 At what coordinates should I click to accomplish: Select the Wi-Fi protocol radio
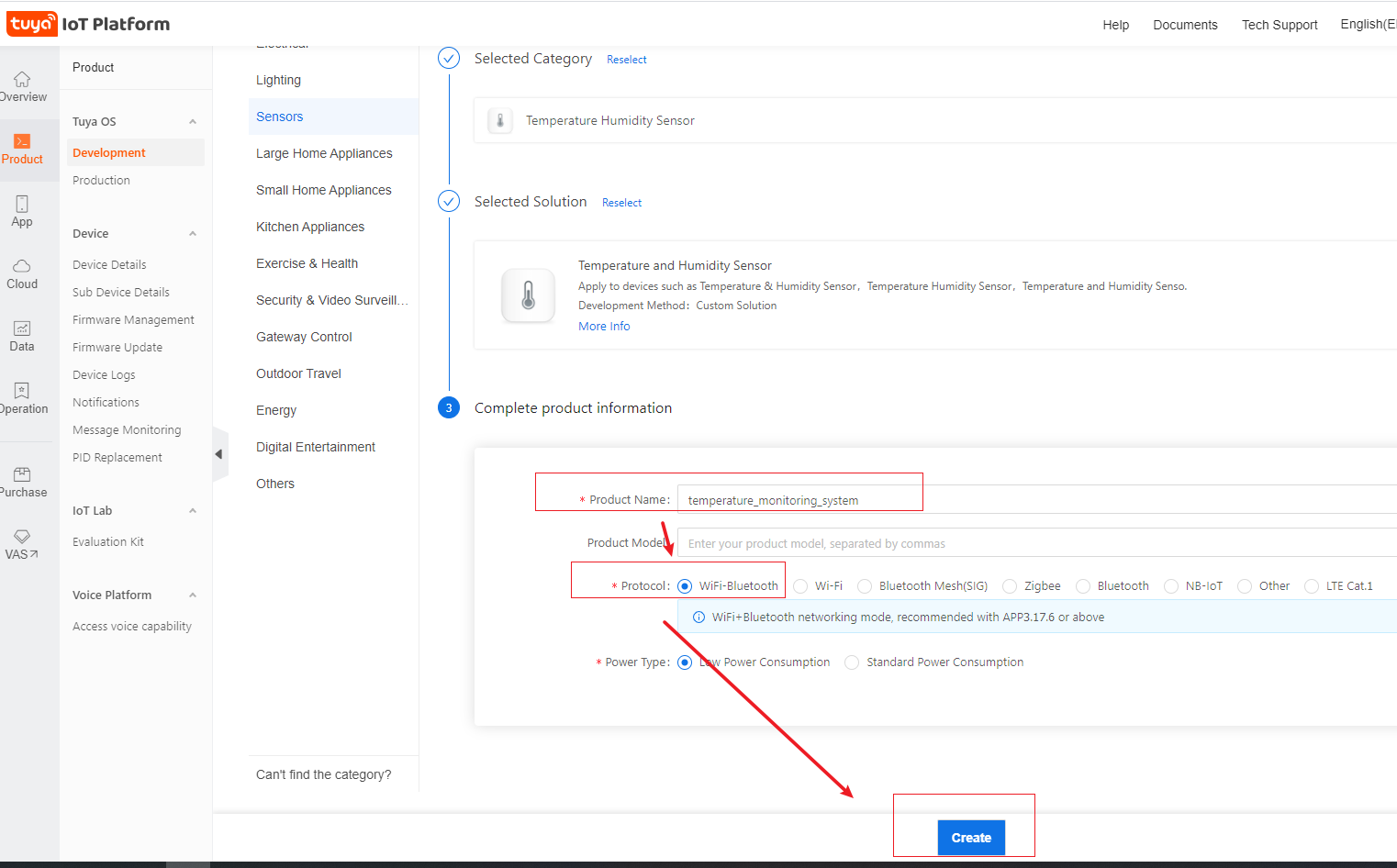coord(800,586)
